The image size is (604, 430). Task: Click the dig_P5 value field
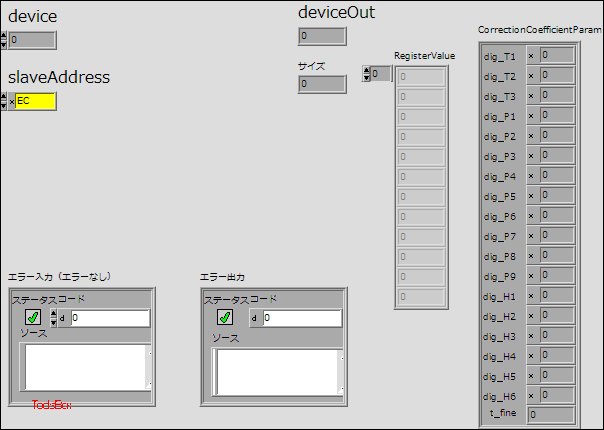point(557,196)
